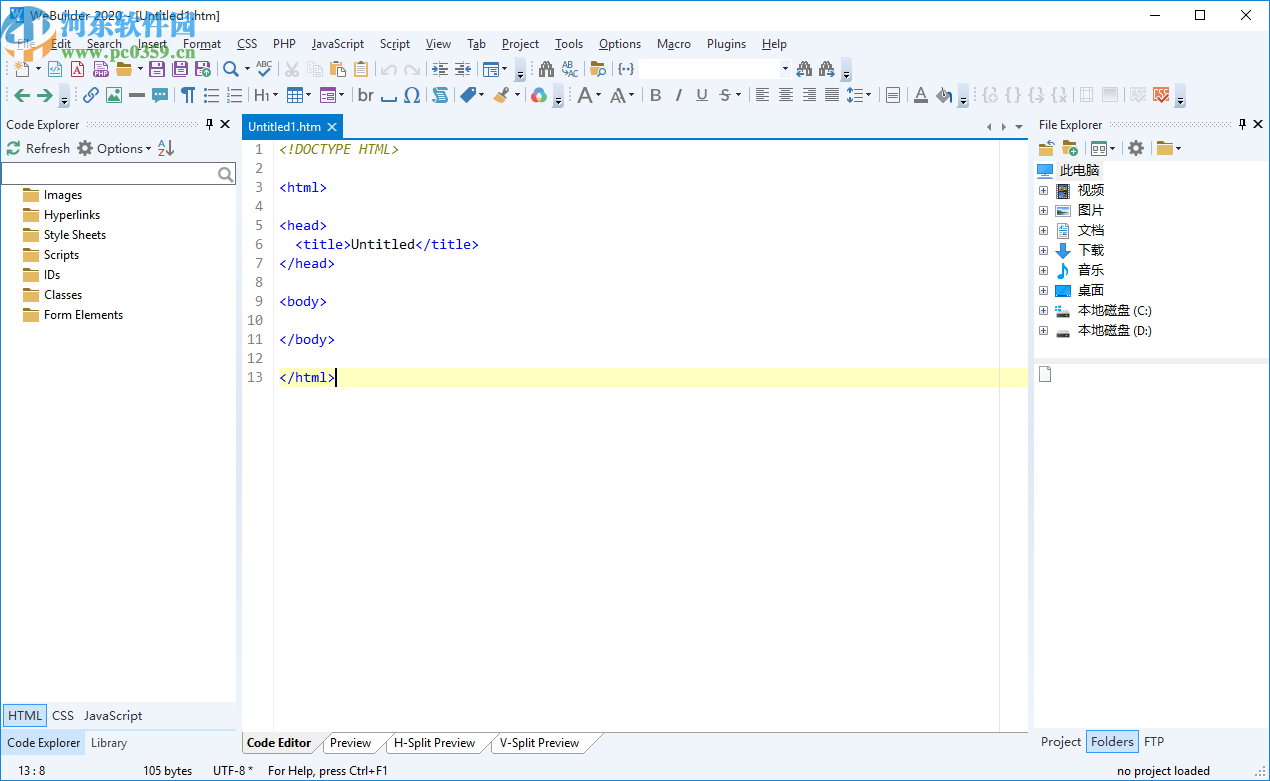Sort Code Explorer items with the A-Z icon
Screen dimensions: 1270x781
(166, 148)
